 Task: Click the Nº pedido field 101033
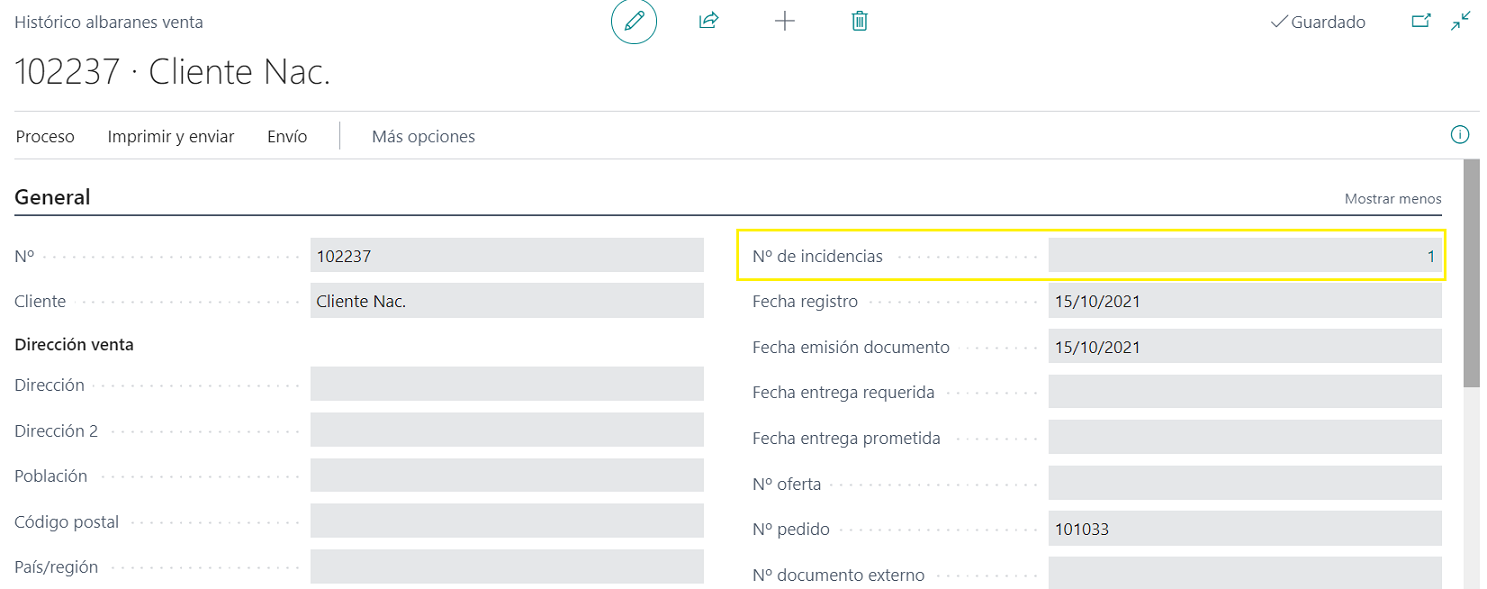(1244, 529)
